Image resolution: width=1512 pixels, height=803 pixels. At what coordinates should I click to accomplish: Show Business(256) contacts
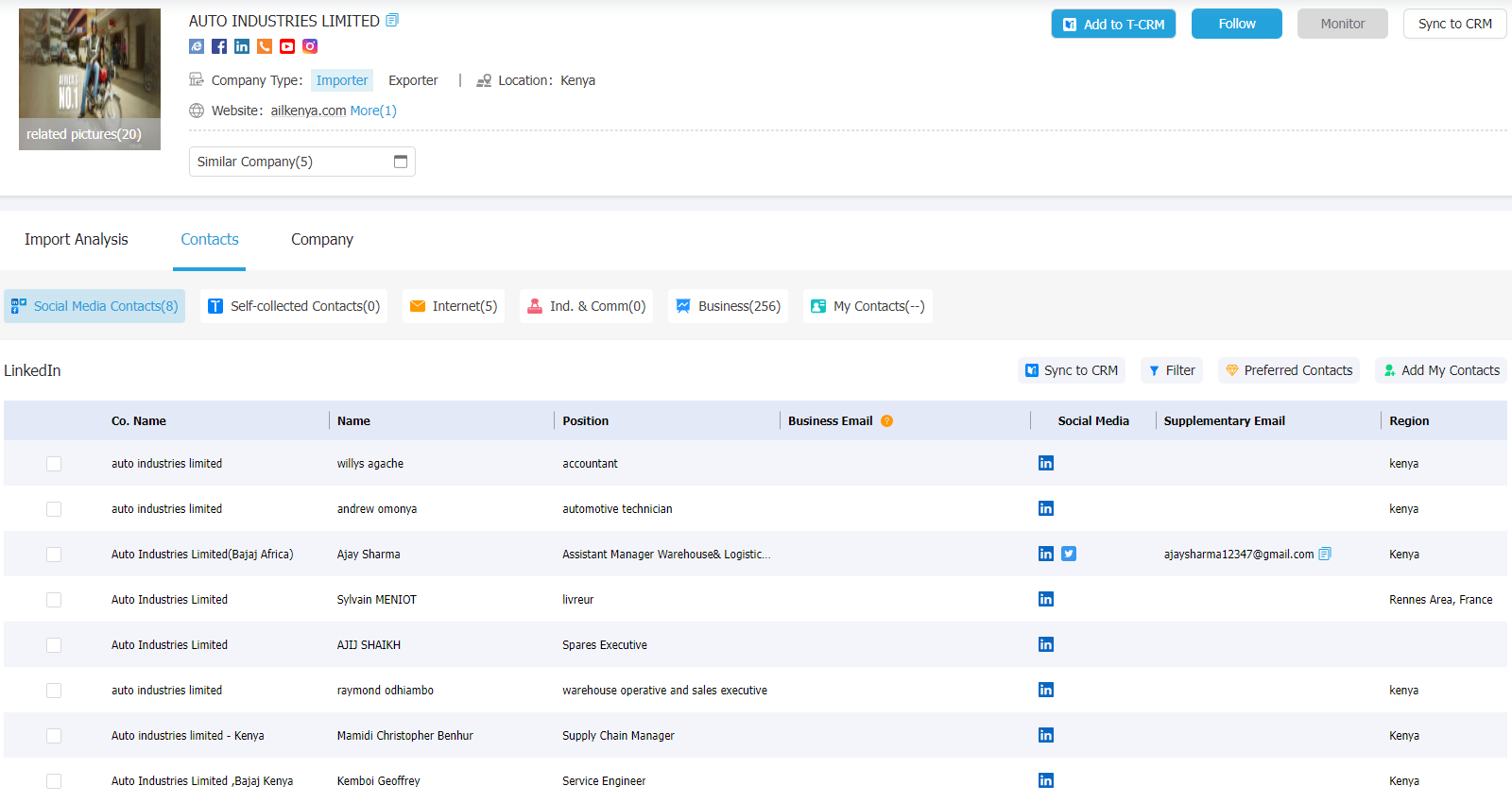pos(728,306)
